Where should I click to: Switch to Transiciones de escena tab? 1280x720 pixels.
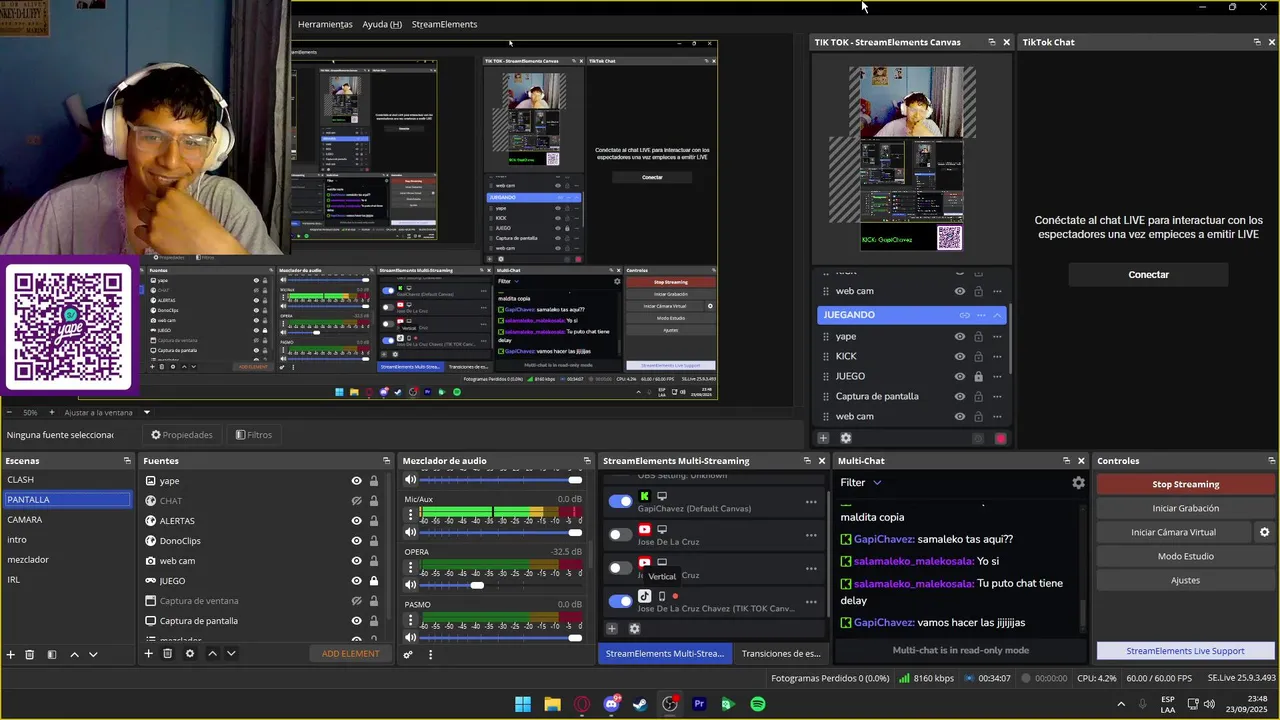[x=781, y=653]
